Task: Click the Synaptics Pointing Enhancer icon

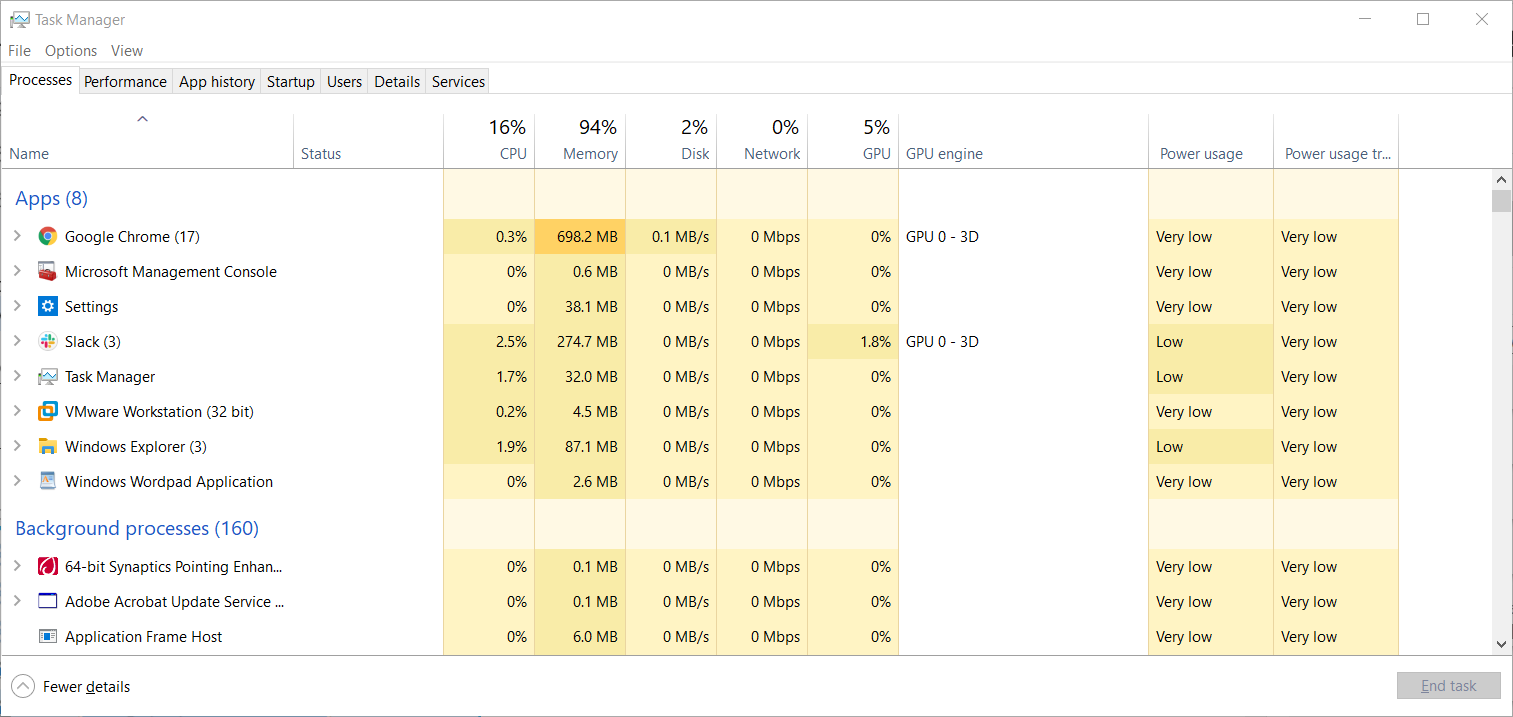Action: [47, 567]
